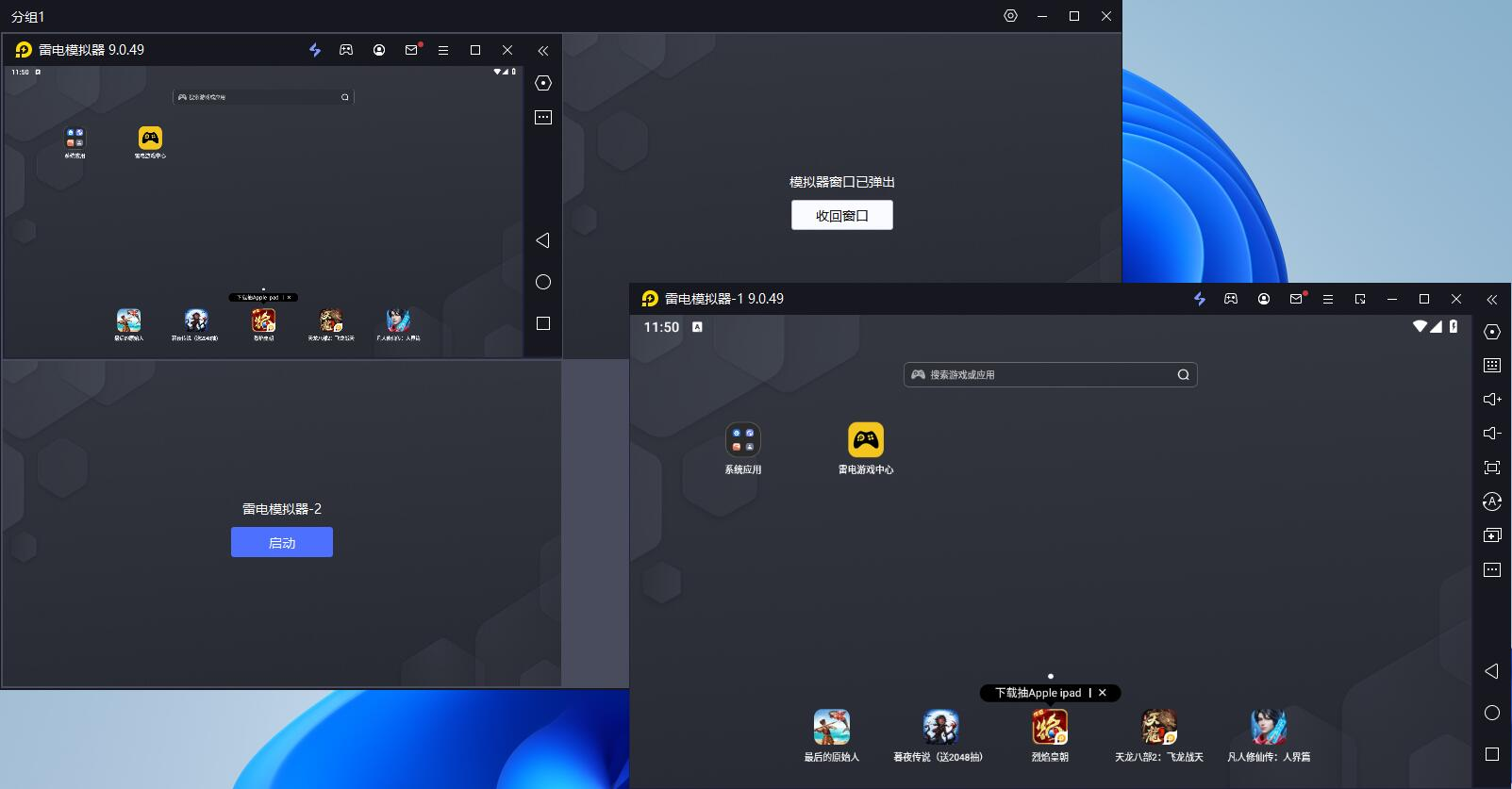Click Android home circle in 雷电模拟器 9.0.49 sidebar
Screen dimensions: 1512x789
[542, 282]
